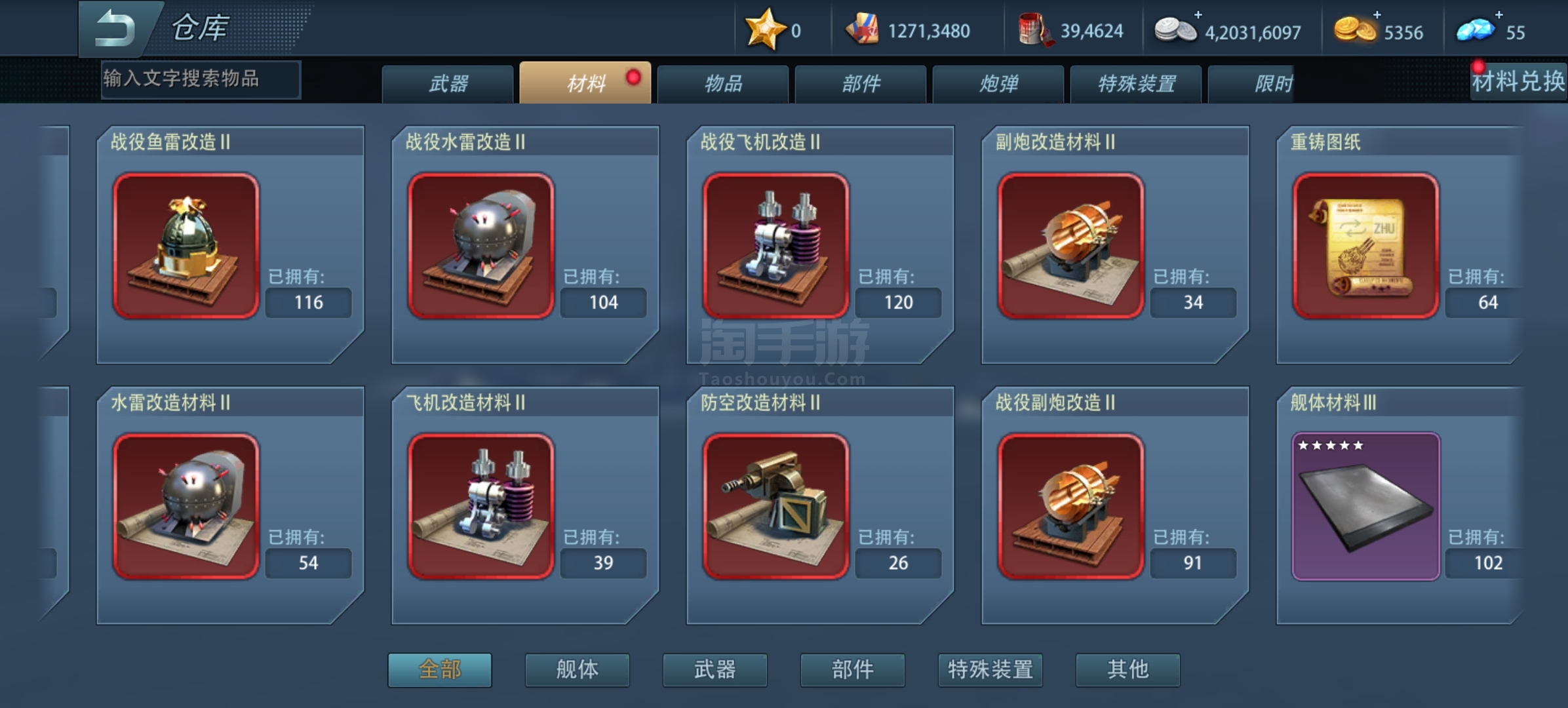Open the 炮弹 tab
Image resolution: width=1568 pixels, height=708 pixels.
(x=998, y=84)
